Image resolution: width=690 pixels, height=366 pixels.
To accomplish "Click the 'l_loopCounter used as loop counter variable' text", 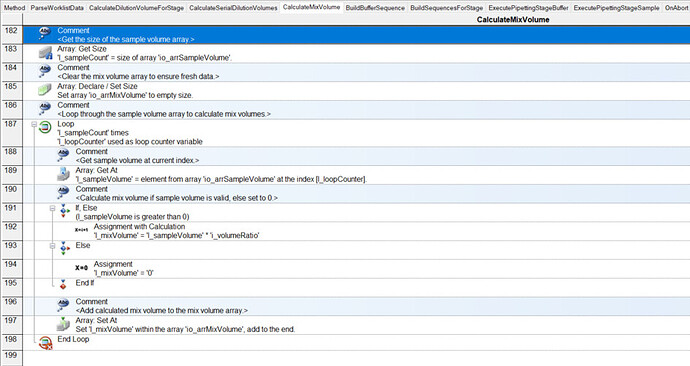I will click(130, 142).
